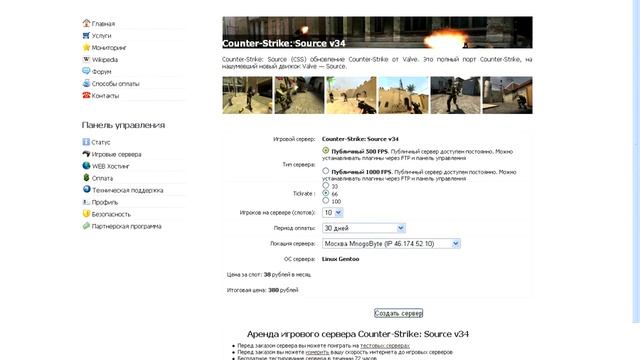Open the Безопасность panel link

pos(111,214)
